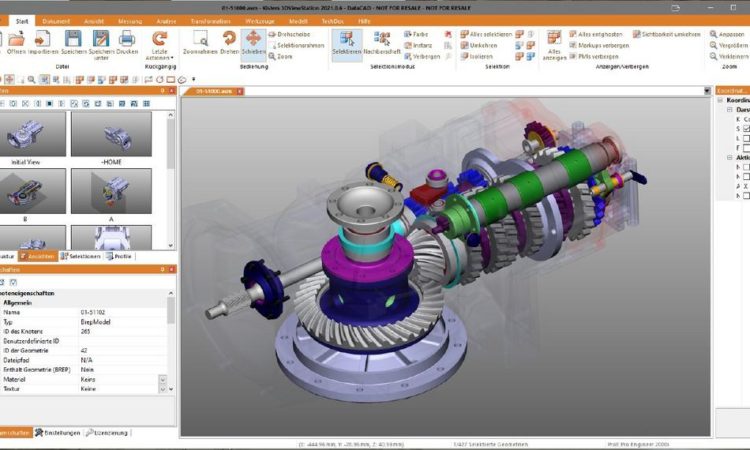The width and height of the screenshot is (750, 450).
Task: Open the Letzte Aktionen dropdown
Action: click(159, 55)
